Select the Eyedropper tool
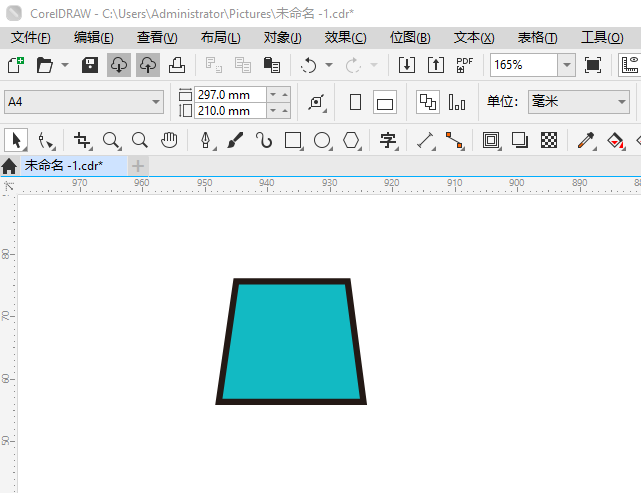The image size is (641, 493). tap(586, 141)
